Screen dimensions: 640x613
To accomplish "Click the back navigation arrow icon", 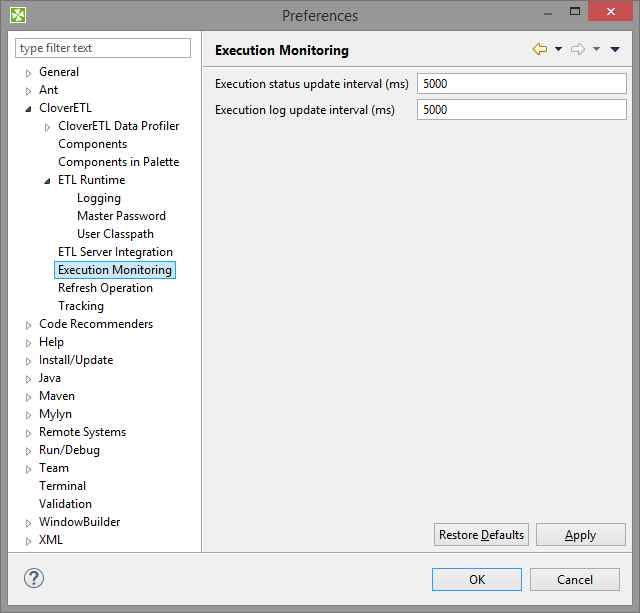I will tap(540, 49).
